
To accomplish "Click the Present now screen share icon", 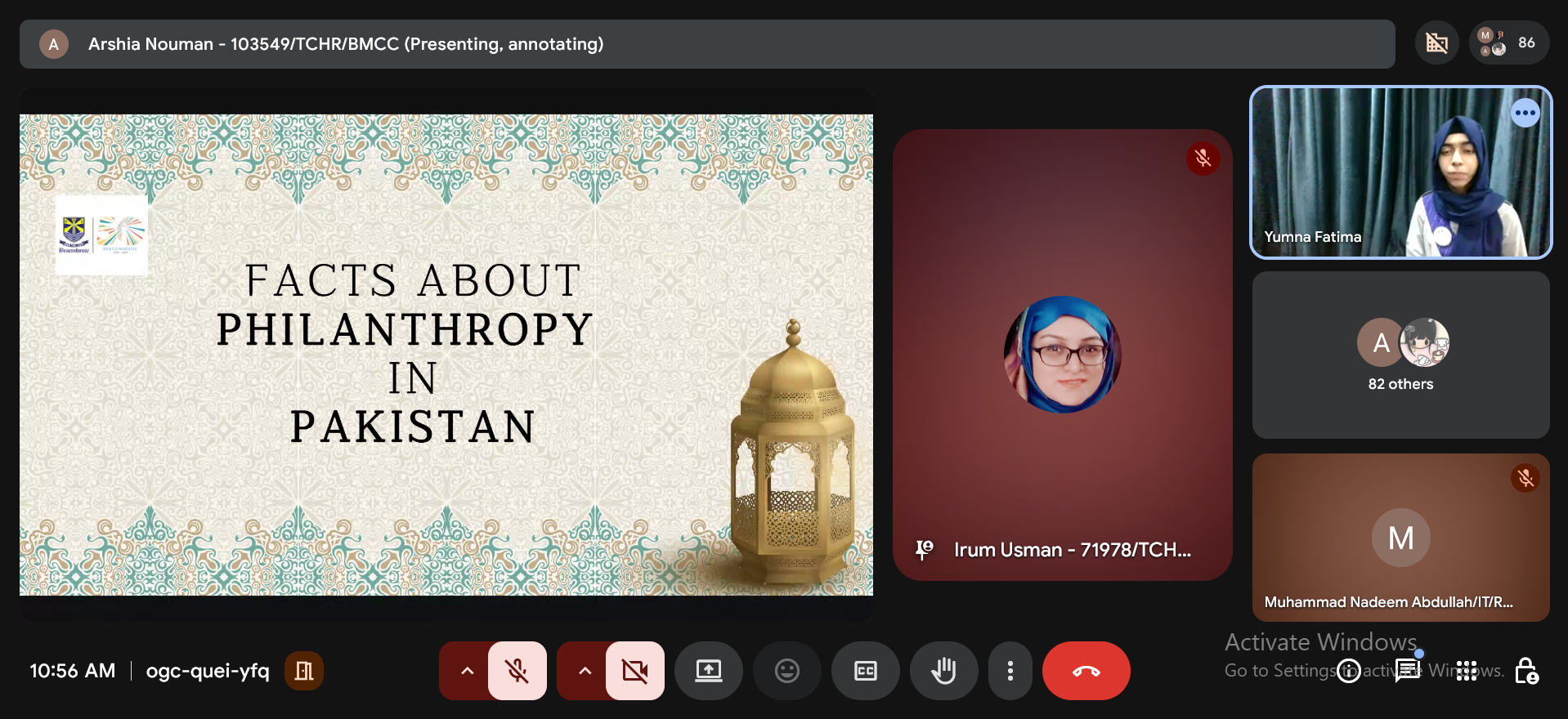I will 708,671.
